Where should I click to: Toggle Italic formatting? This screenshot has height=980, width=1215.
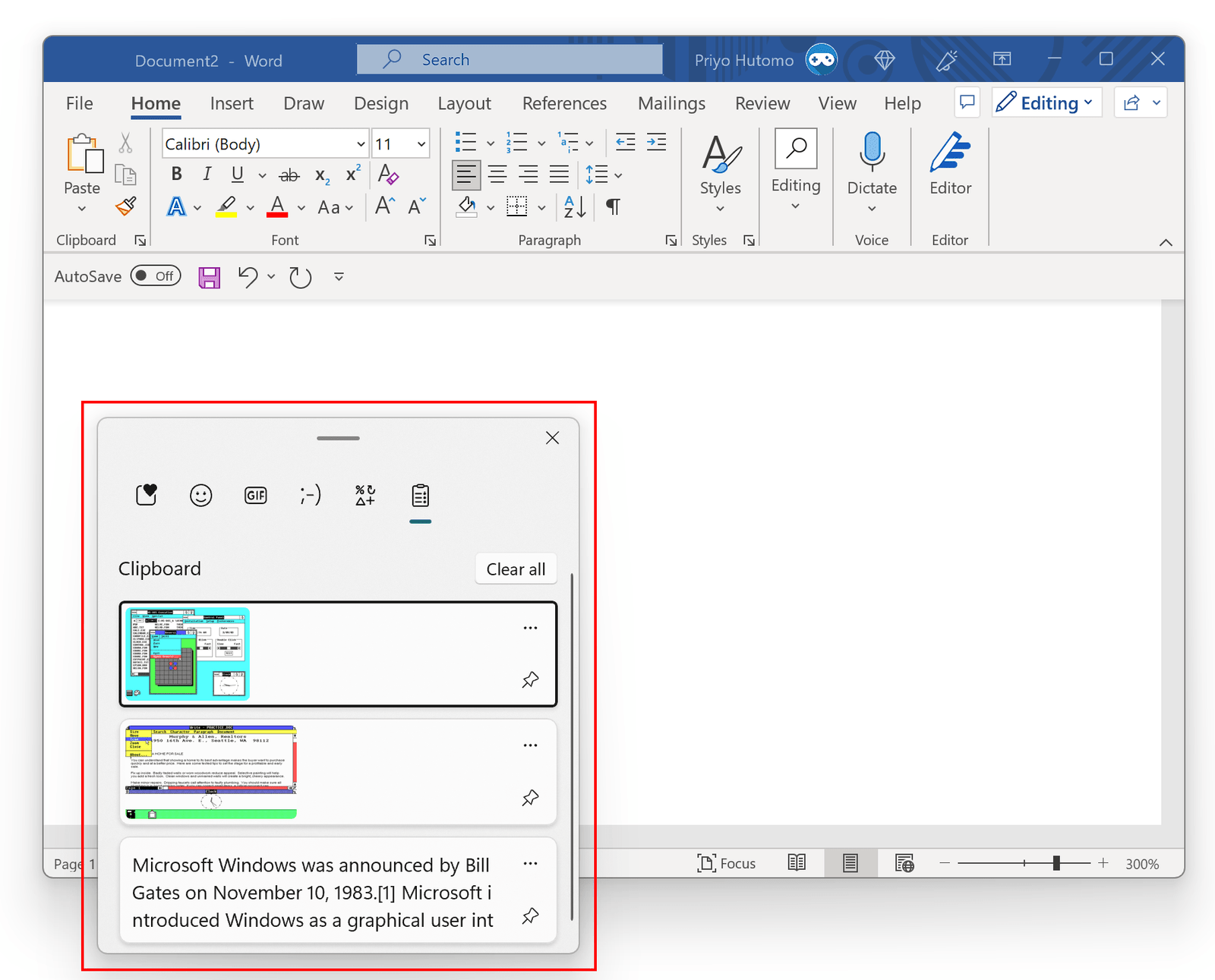pyautogui.click(x=207, y=175)
